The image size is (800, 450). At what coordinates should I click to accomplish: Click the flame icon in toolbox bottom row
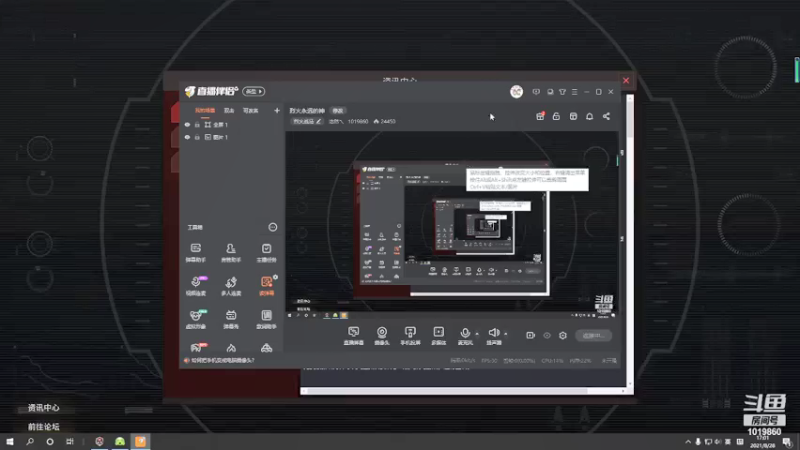[x=231, y=348]
